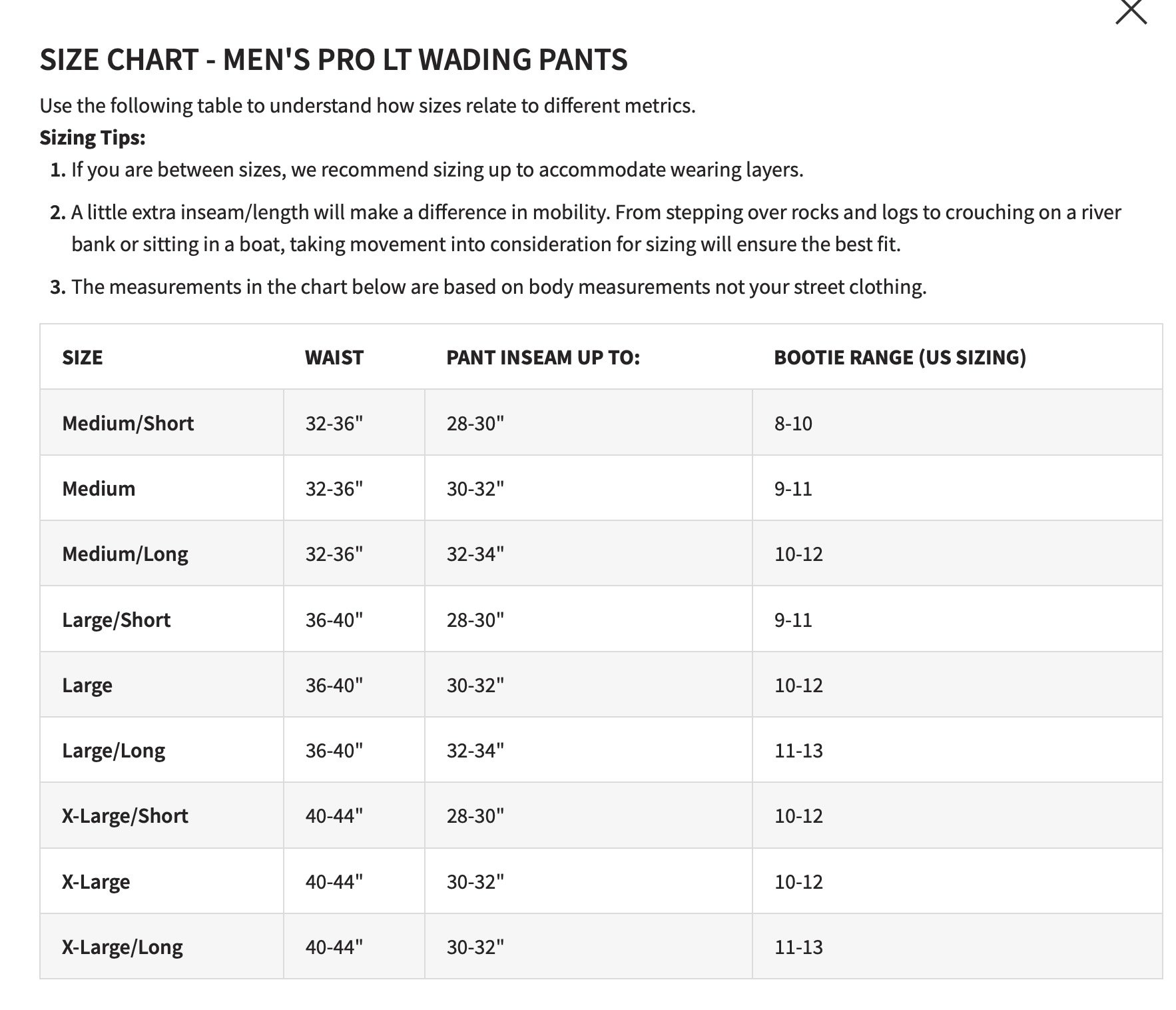
Task: Select the X-Large/Long size row label
Action: tap(123, 947)
